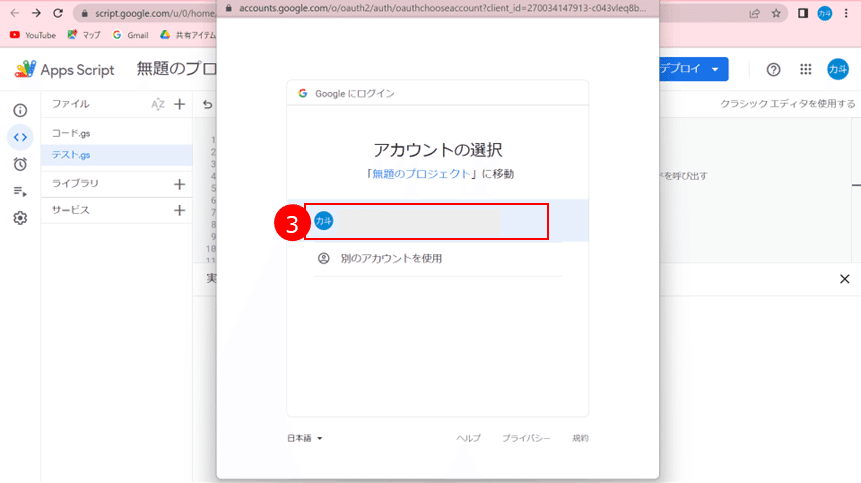Click the main browser address bar
861x483 pixels.
point(155,13)
